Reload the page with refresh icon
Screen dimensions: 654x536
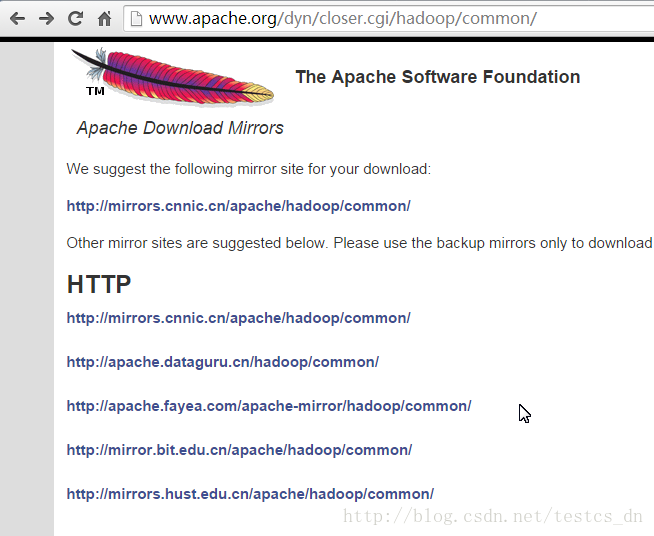75,18
